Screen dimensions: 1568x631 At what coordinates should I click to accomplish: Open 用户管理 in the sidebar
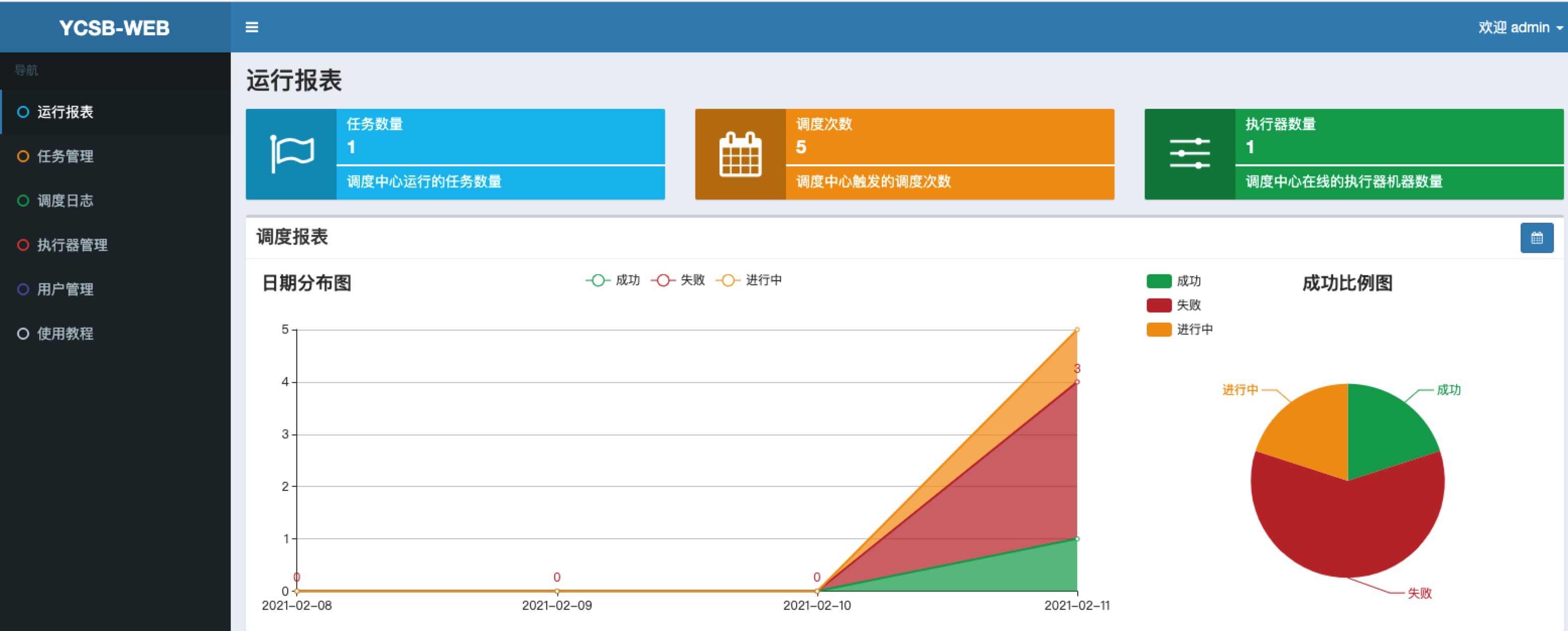pyautogui.click(x=116, y=289)
